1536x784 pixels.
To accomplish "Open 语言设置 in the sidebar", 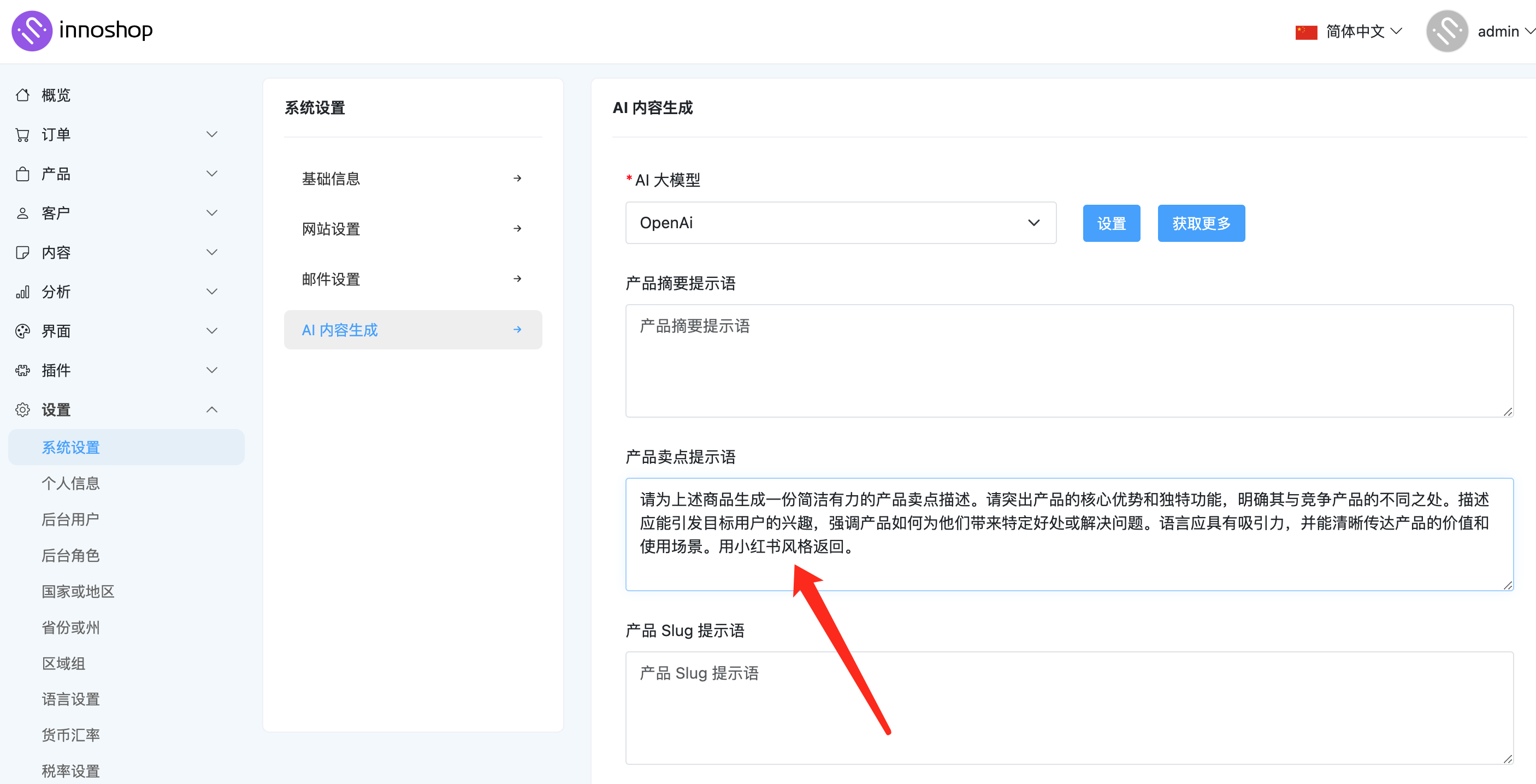I will click(x=70, y=699).
